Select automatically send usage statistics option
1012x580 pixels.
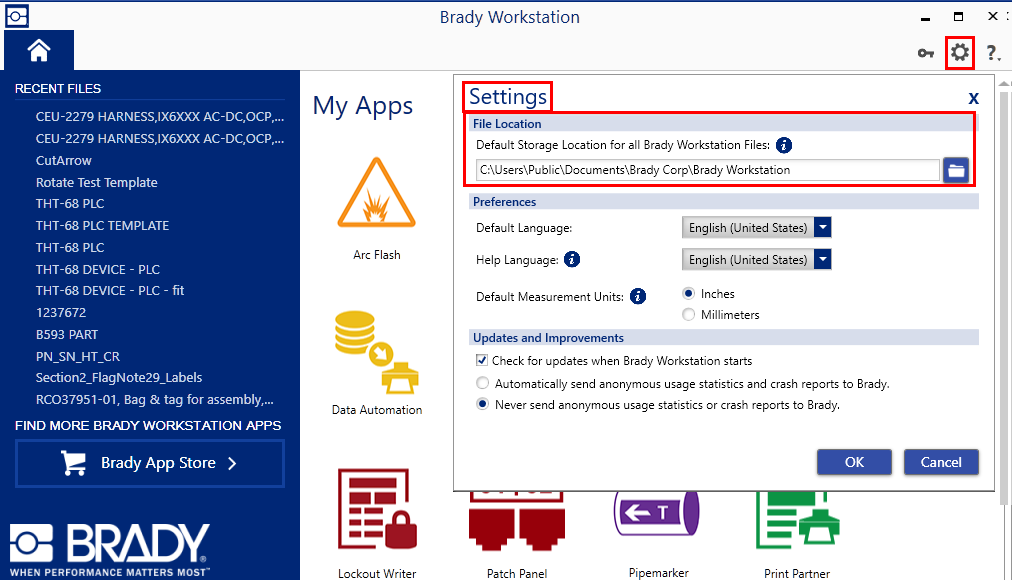[x=482, y=383]
